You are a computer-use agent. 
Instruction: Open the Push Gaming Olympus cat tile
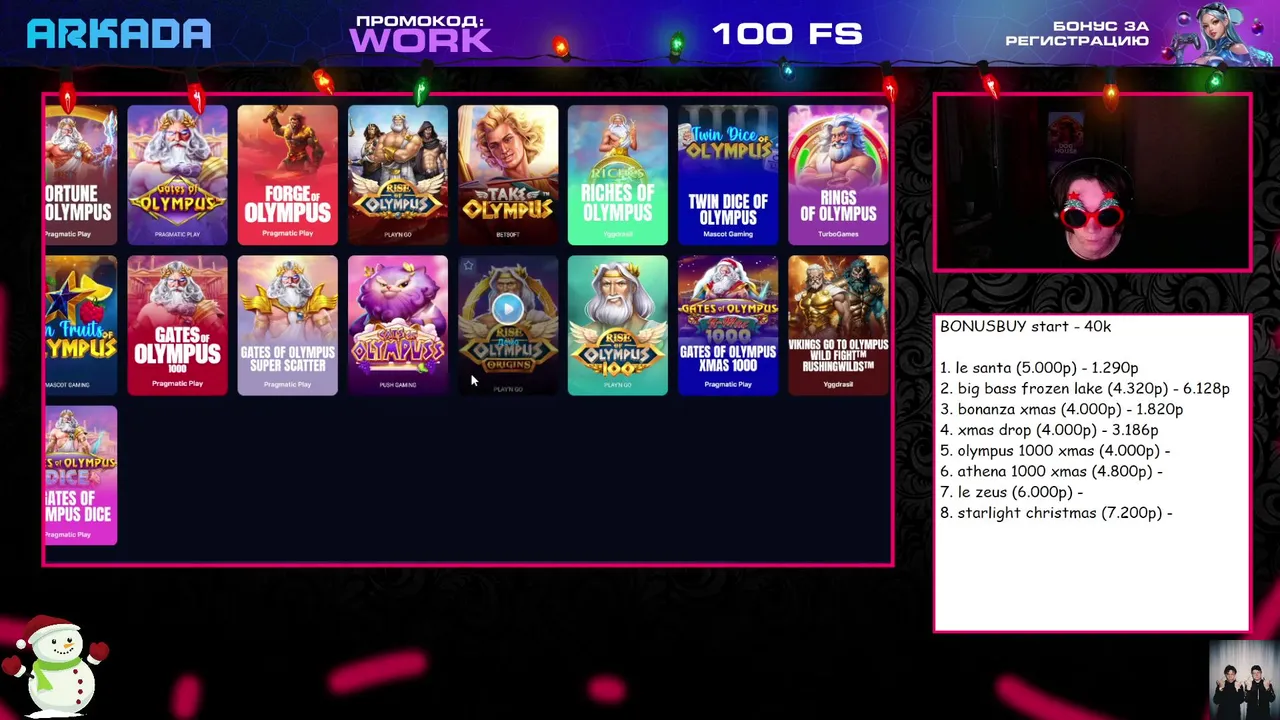point(397,325)
